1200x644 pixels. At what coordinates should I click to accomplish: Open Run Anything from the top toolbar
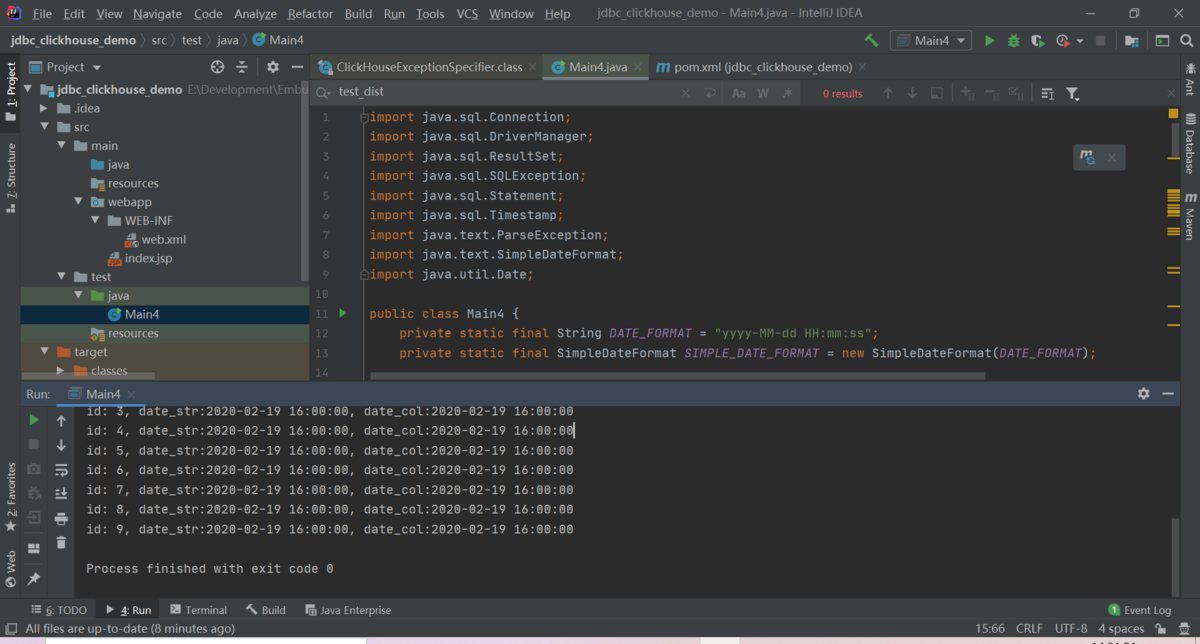coord(1162,41)
